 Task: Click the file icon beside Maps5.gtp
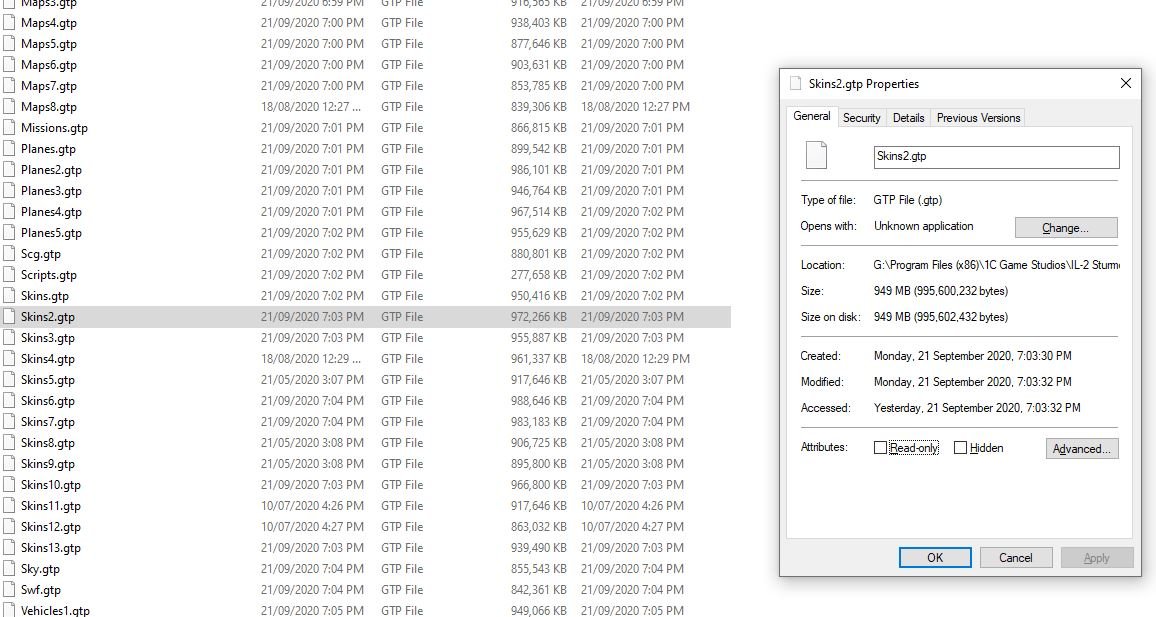point(9,43)
